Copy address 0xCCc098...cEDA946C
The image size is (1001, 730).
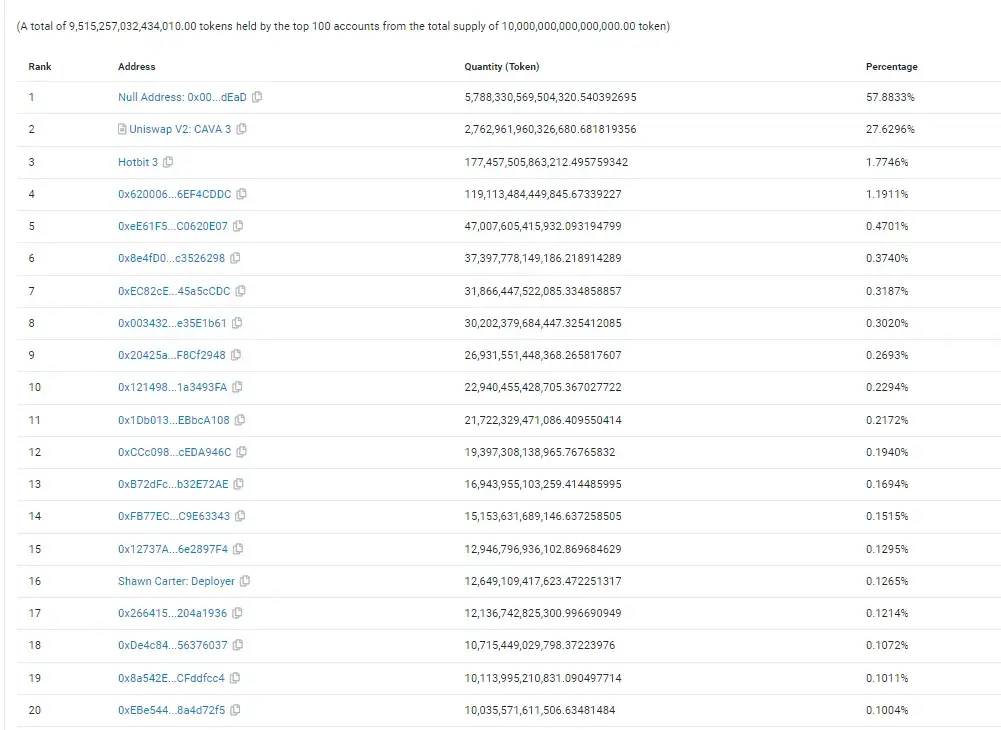click(241, 452)
